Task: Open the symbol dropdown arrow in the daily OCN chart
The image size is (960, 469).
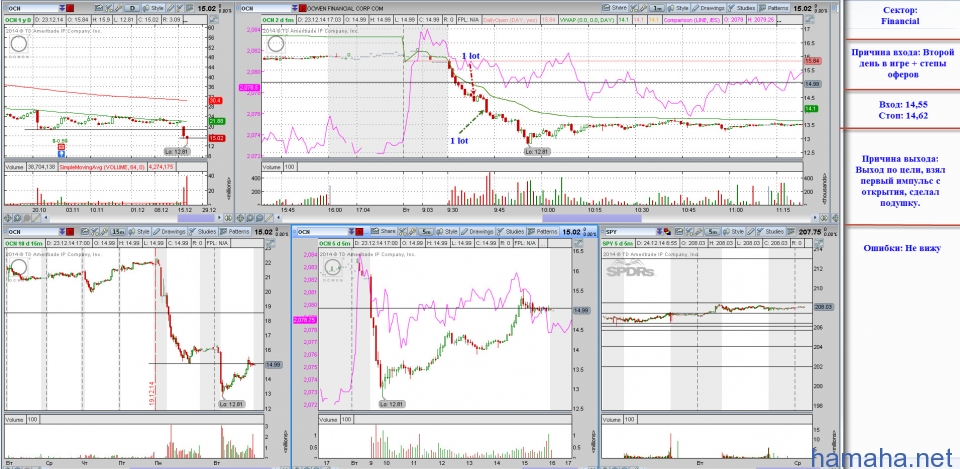Action: (62, 8)
